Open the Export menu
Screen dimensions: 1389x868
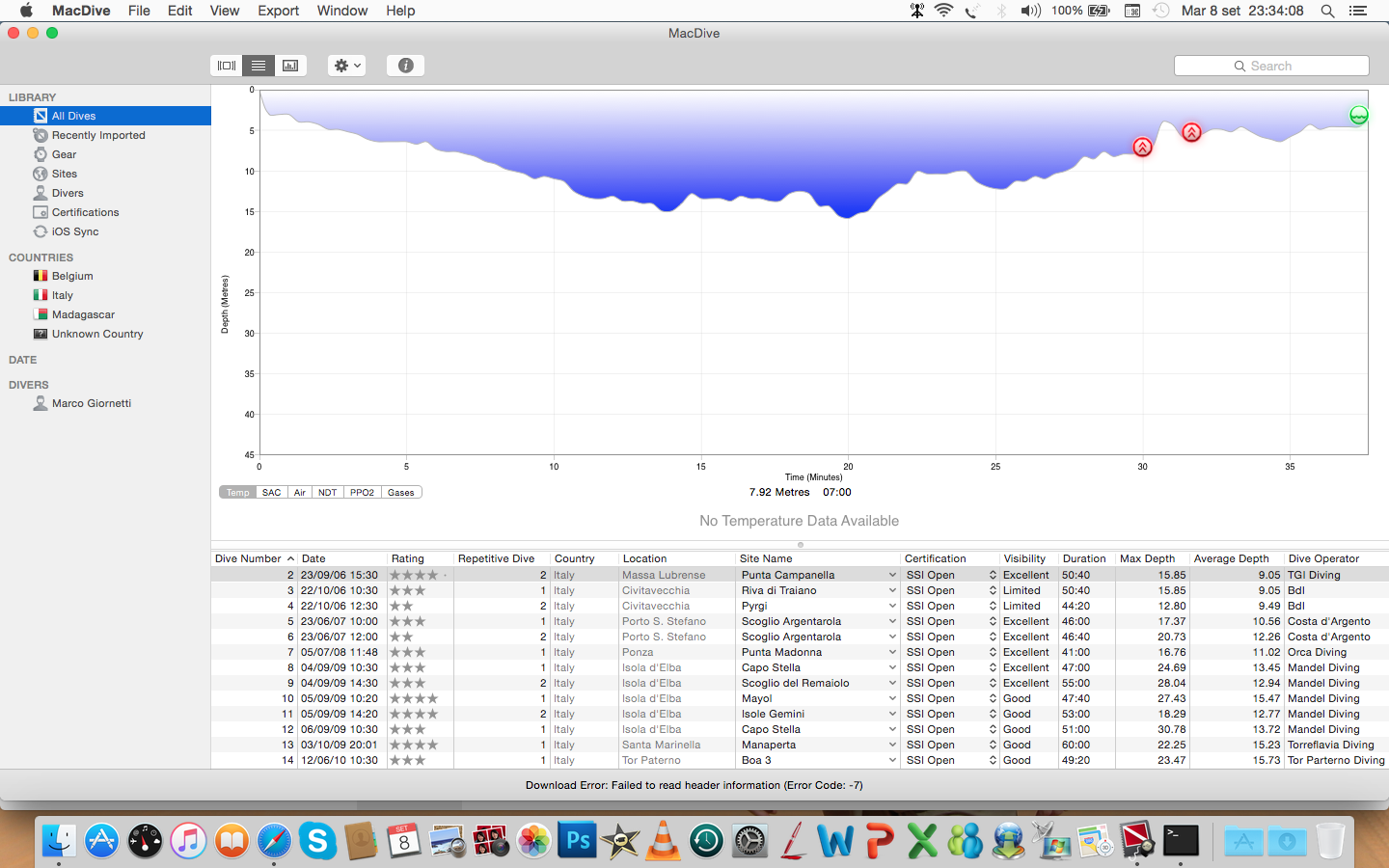tap(278, 11)
